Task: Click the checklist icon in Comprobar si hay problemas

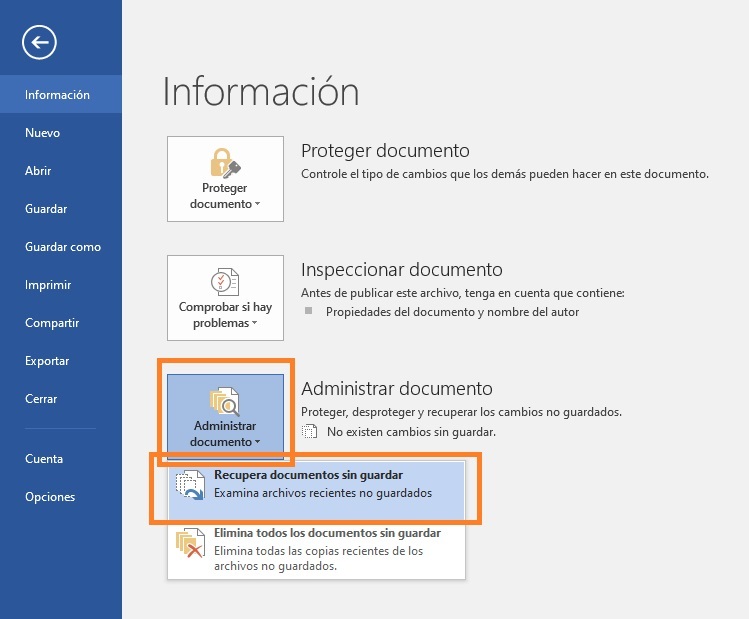Action: pos(225,279)
